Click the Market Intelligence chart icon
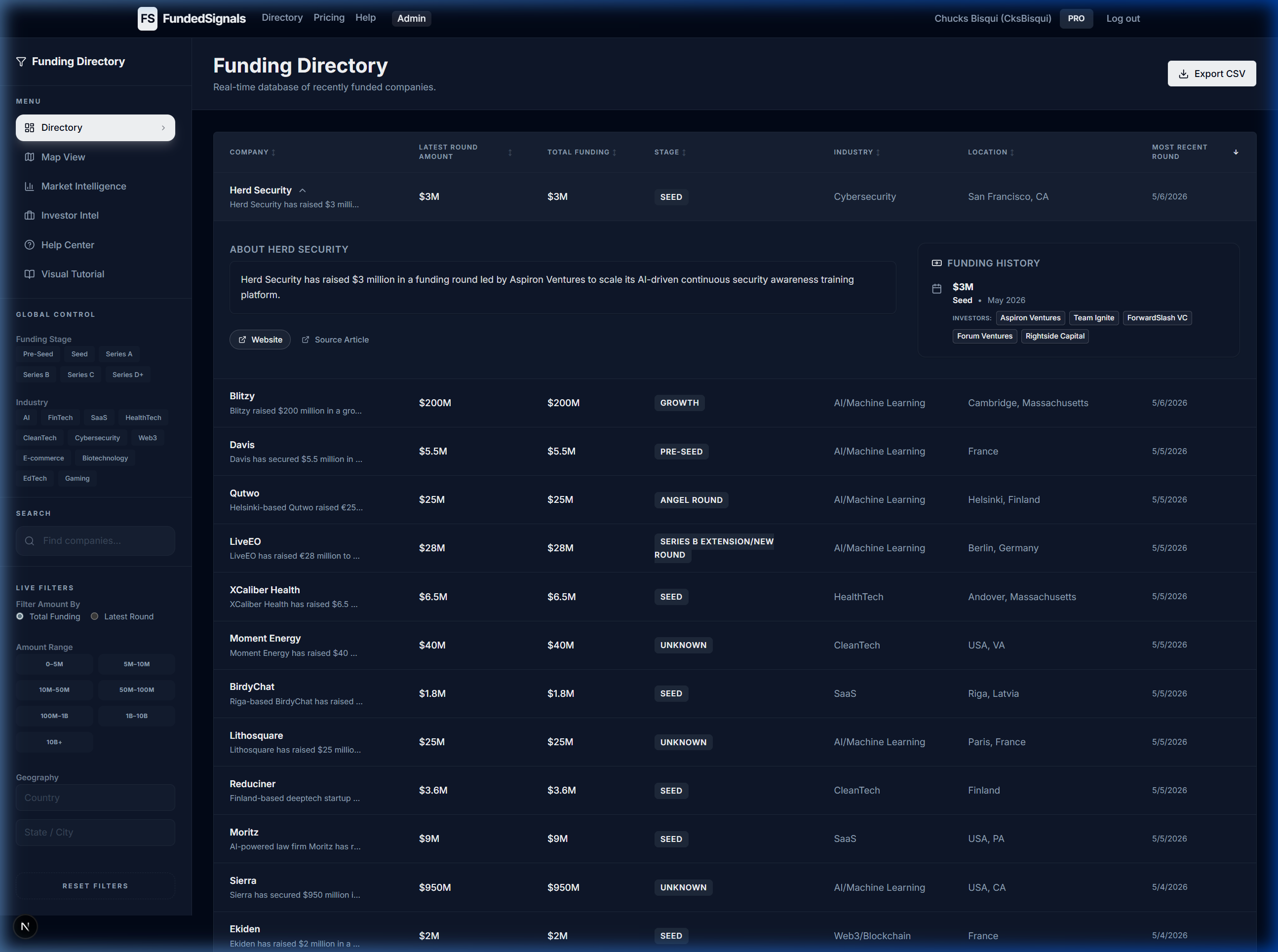The height and width of the screenshot is (952, 1278). point(30,186)
